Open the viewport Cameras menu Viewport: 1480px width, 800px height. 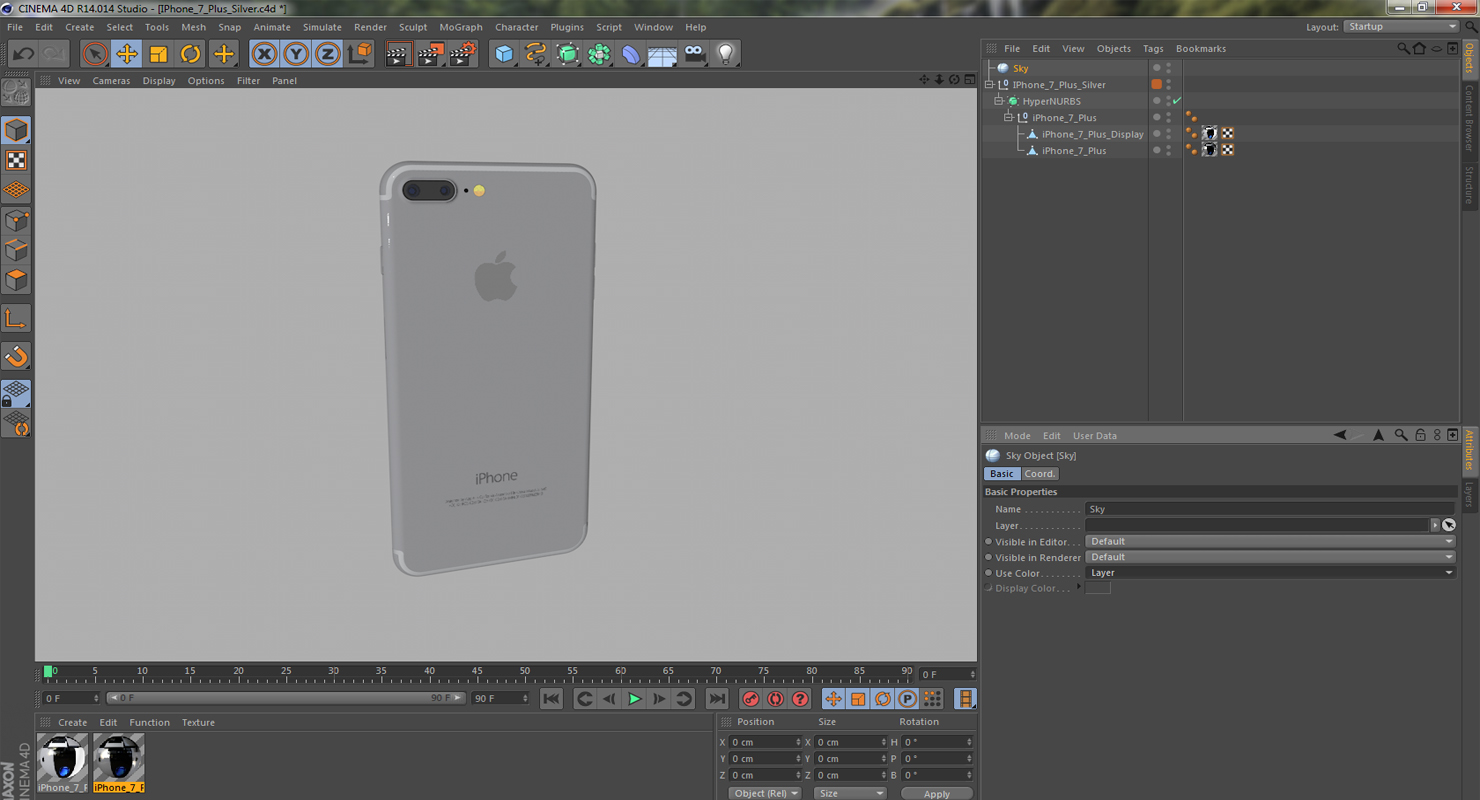click(x=111, y=81)
